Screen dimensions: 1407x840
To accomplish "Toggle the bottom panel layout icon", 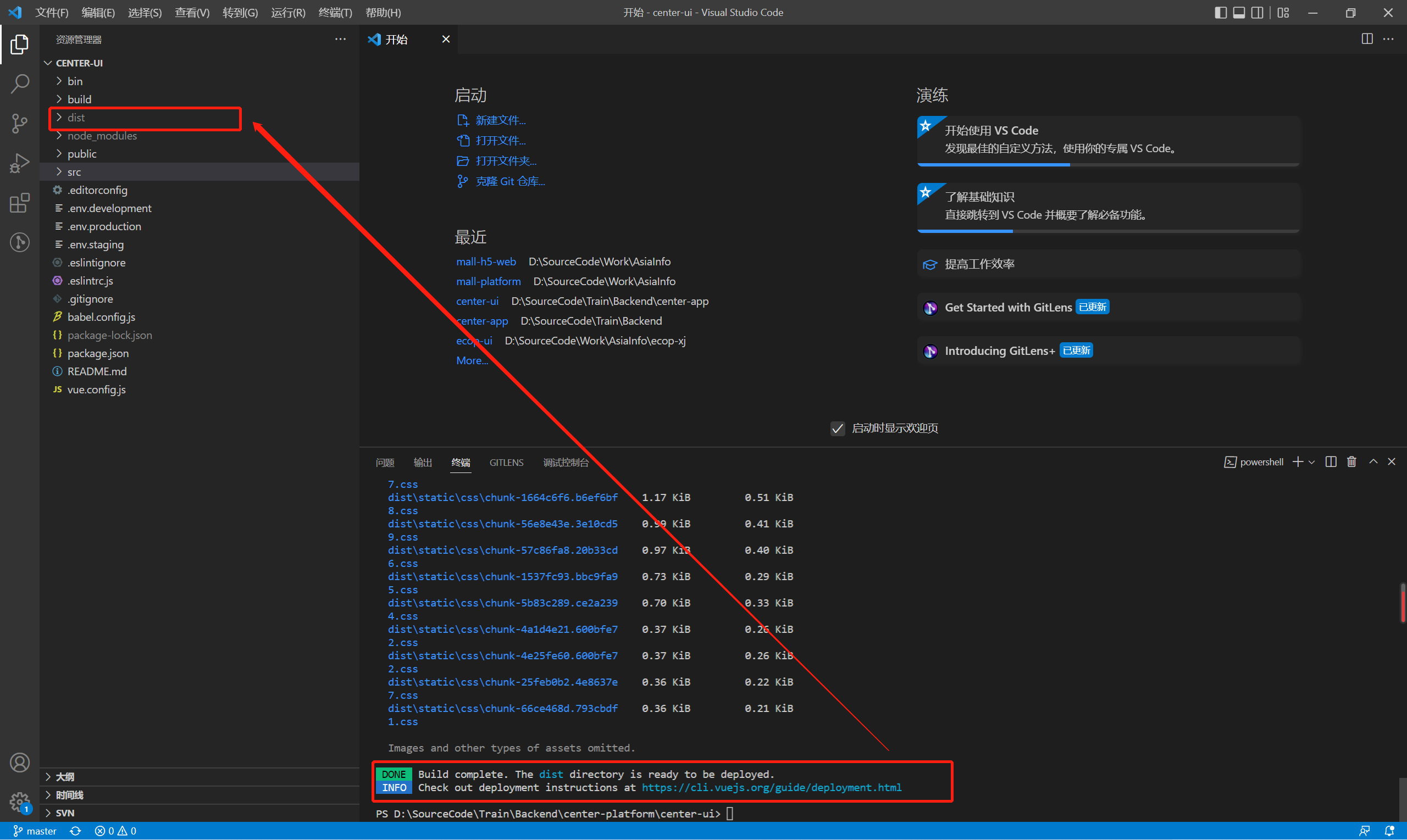I will click(x=1239, y=13).
